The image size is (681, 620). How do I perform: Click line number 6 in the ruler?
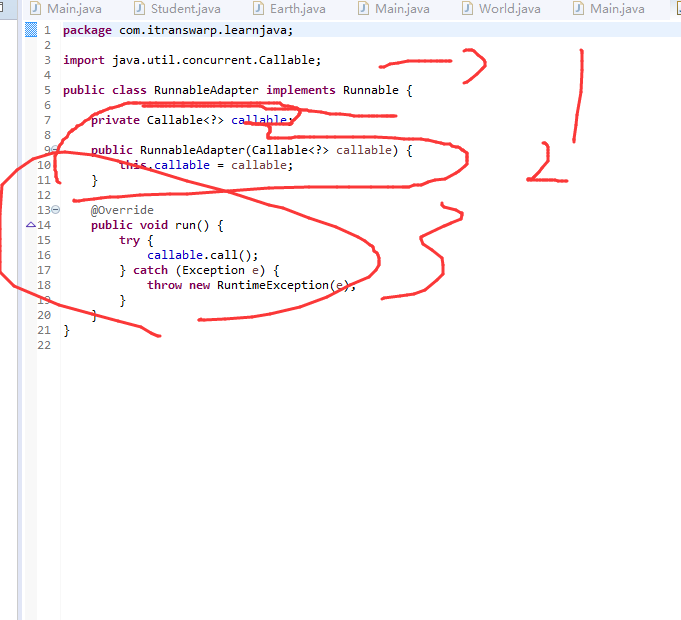pyautogui.click(x=47, y=105)
